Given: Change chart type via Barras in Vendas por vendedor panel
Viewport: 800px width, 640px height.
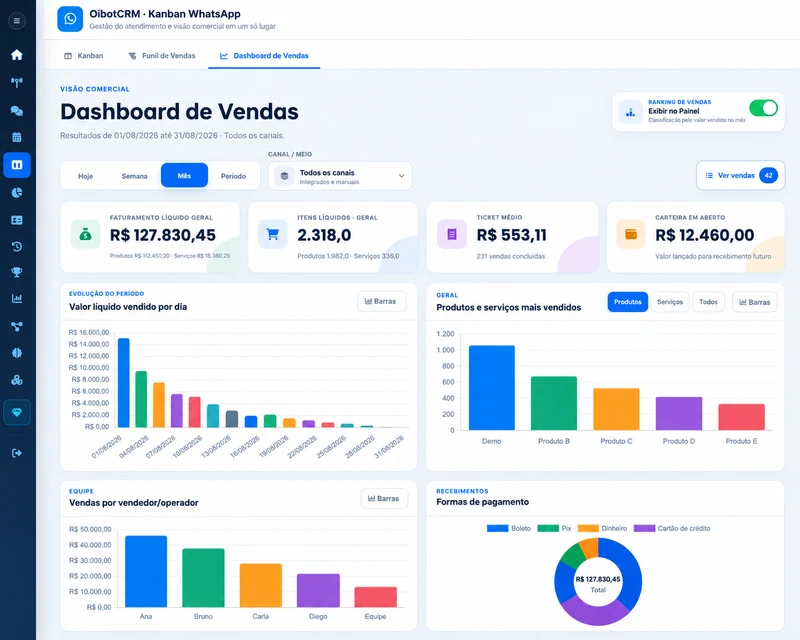Looking at the screenshot, I should click(x=384, y=499).
